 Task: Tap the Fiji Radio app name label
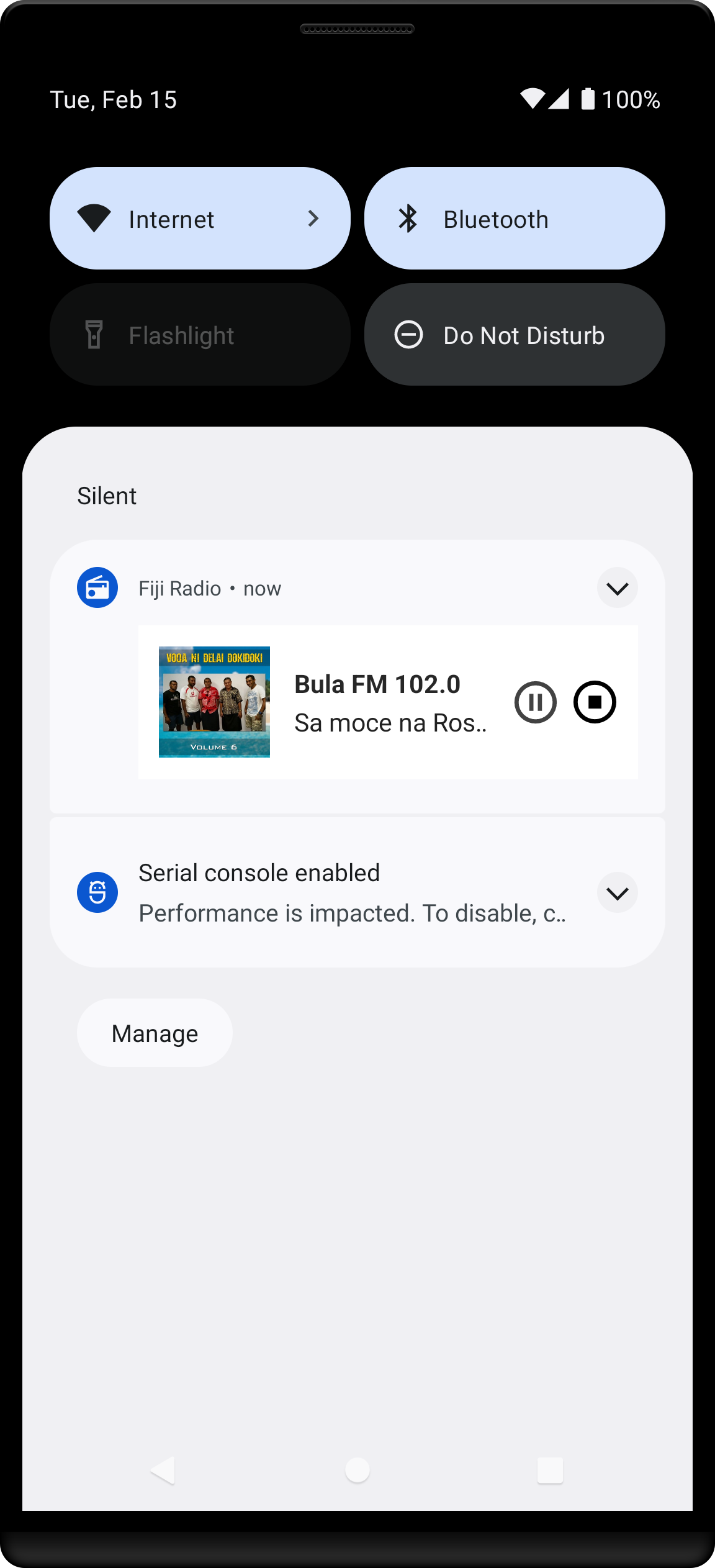[180, 588]
